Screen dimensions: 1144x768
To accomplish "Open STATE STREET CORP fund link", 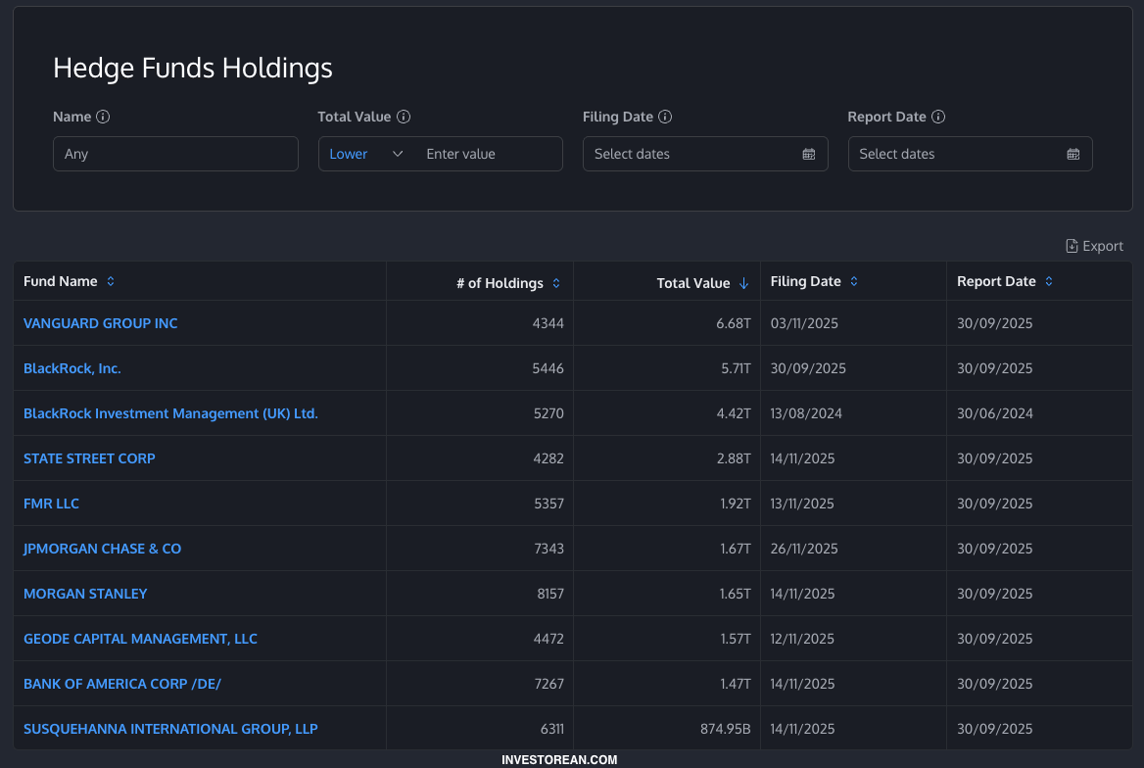I will 89,459.
